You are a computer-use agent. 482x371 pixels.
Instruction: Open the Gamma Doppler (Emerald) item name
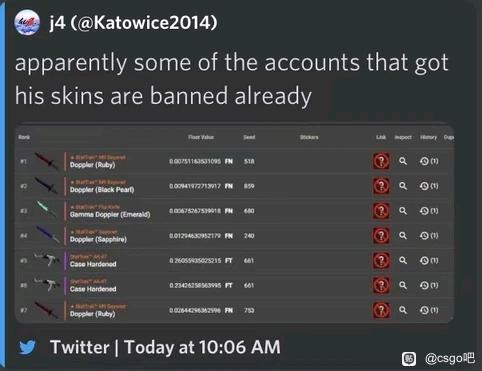click(x=110, y=214)
